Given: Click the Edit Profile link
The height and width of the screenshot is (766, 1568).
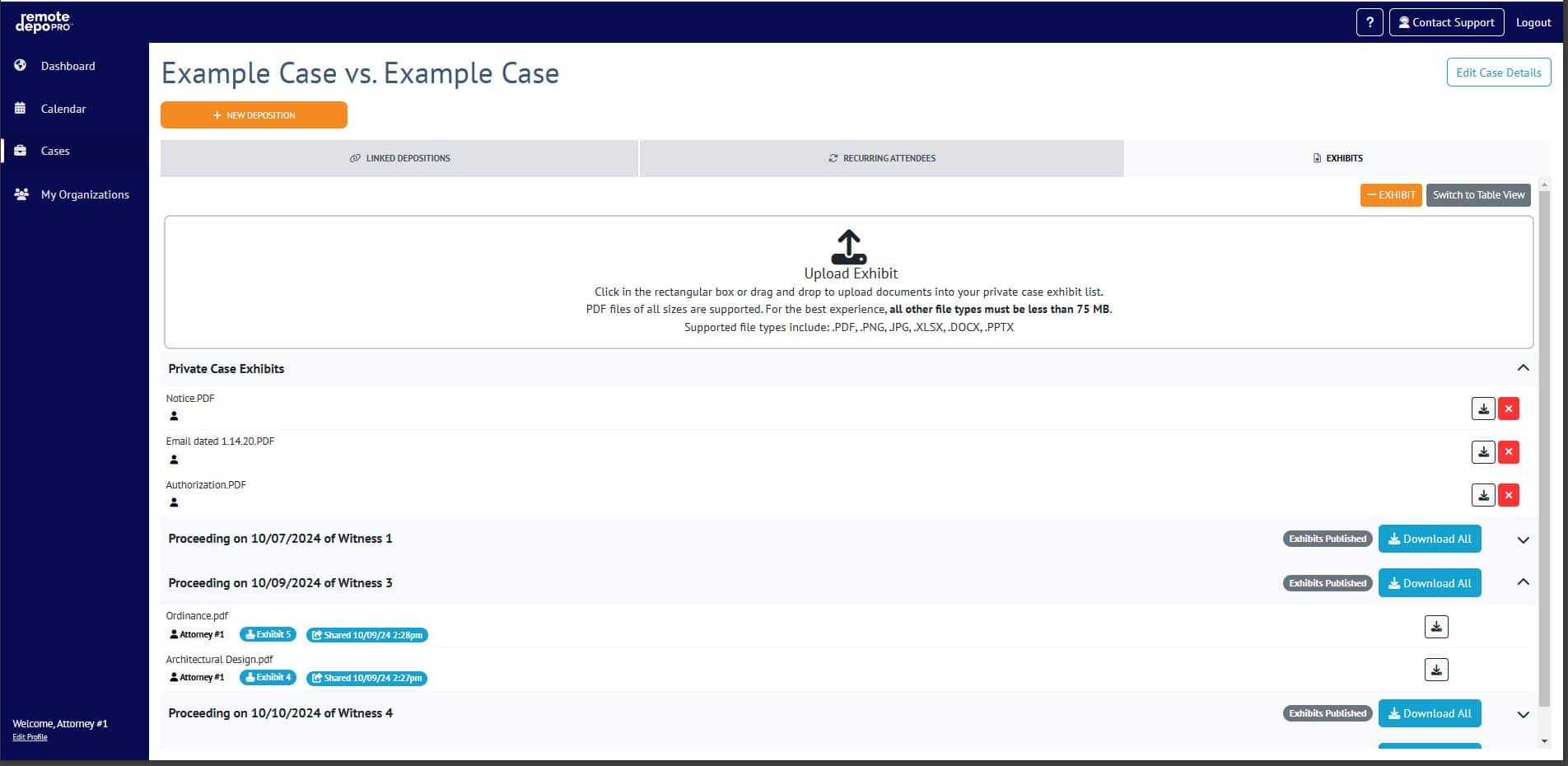Looking at the screenshot, I should pyautogui.click(x=30, y=737).
